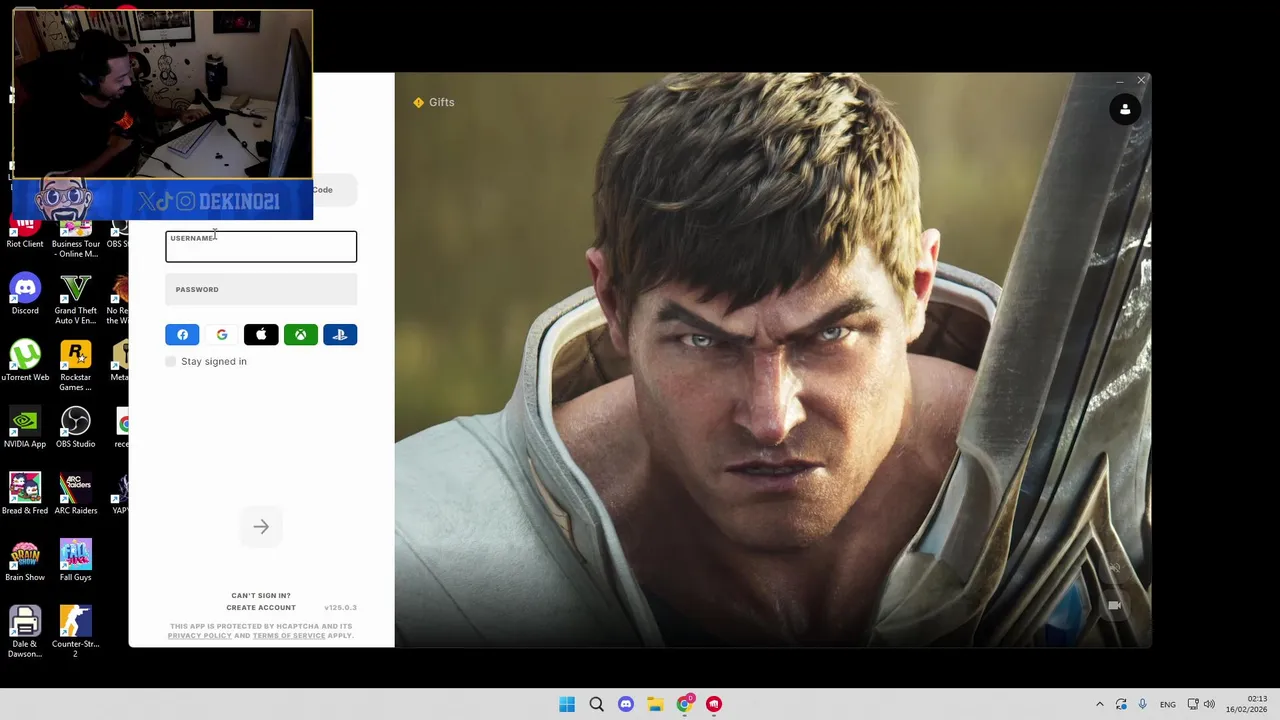Toggle background video camera icon
The image size is (1280, 720).
(x=1114, y=605)
